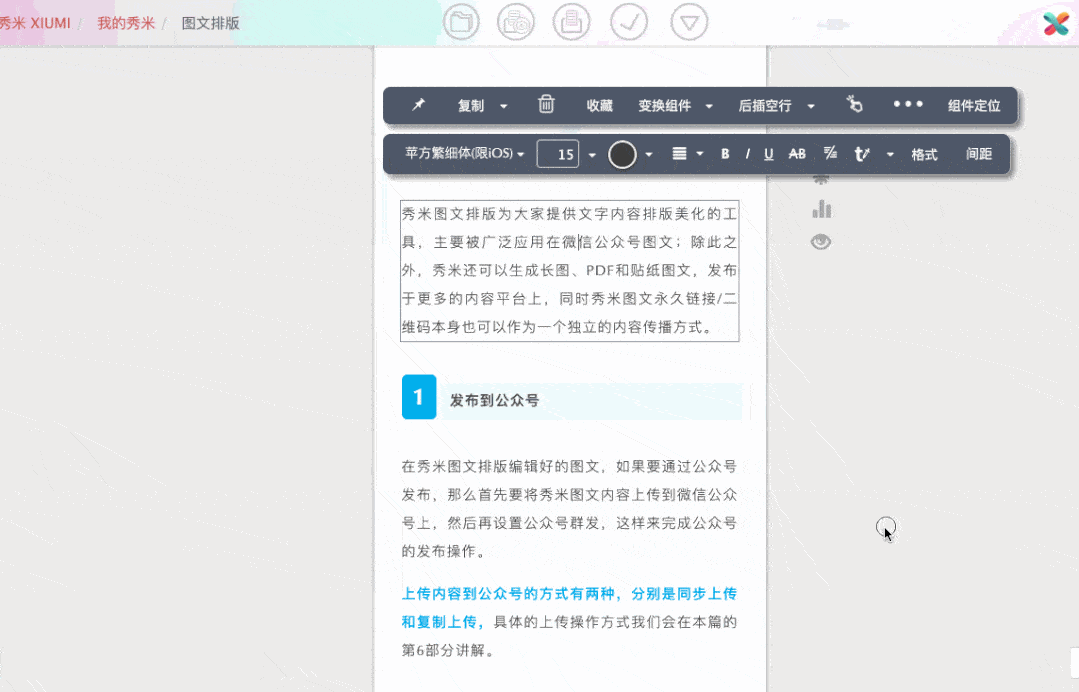This screenshot has width=1079, height=692.
Task: Click the bar chart icon in side panel
Action: (x=822, y=209)
